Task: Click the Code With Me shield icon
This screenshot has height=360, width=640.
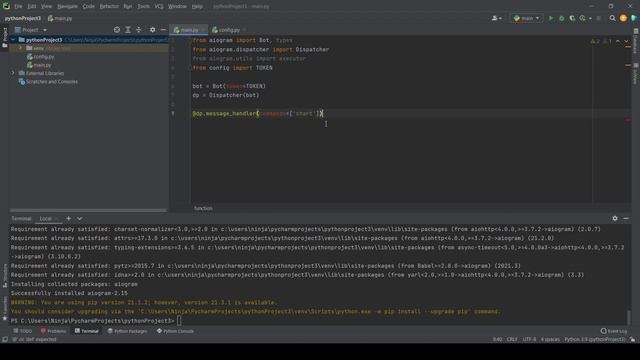Action: point(634,18)
